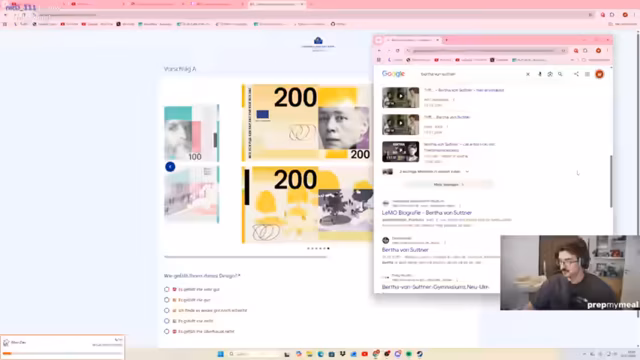Open the "LeMO Biografie - Bertha von Suttner" link
The height and width of the screenshot is (360, 640).
(x=427, y=213)
